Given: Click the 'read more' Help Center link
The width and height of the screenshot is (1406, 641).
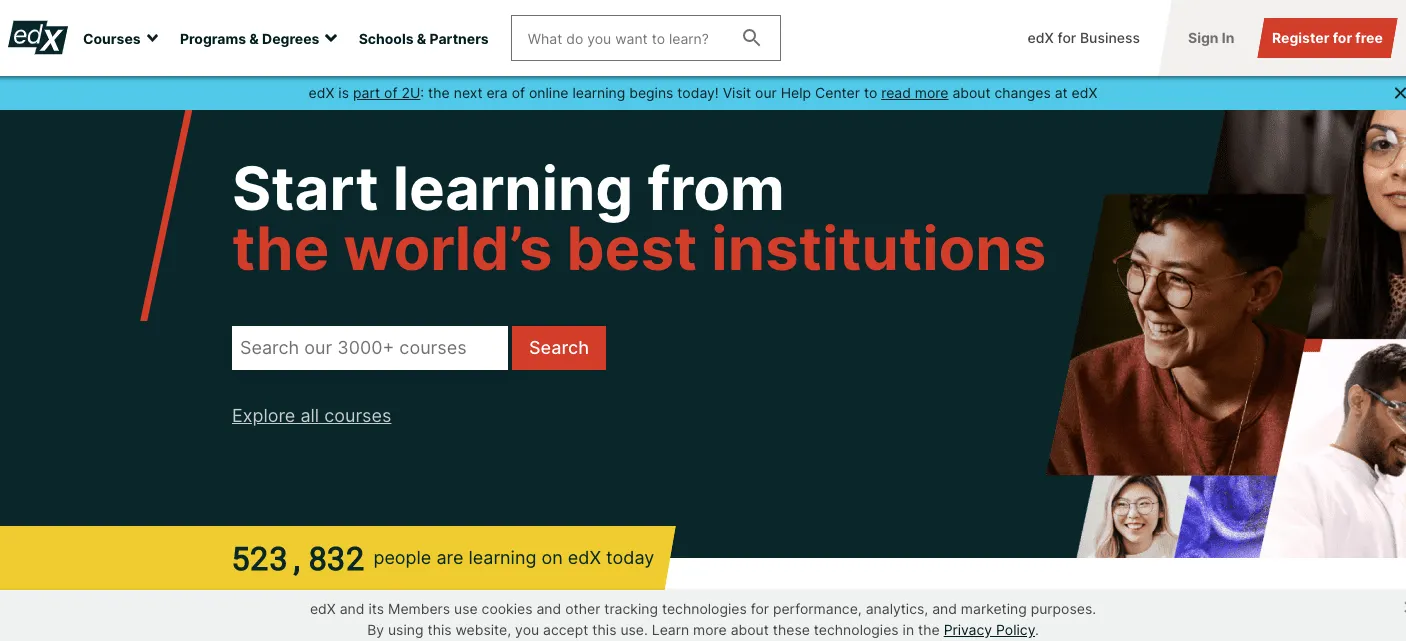Looking at the screenshot, I should coord(914,93).
